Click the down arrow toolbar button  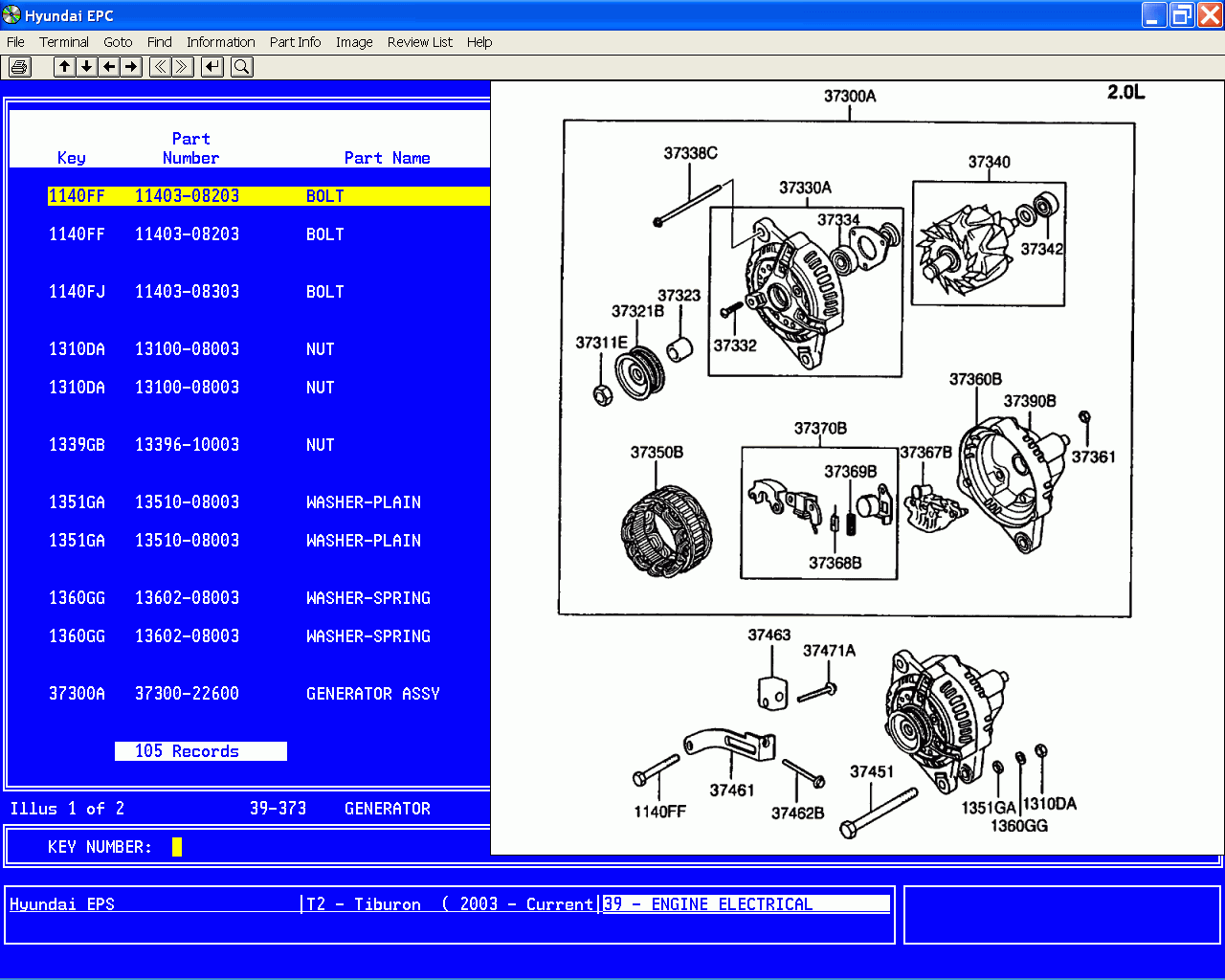click(86, 67)
